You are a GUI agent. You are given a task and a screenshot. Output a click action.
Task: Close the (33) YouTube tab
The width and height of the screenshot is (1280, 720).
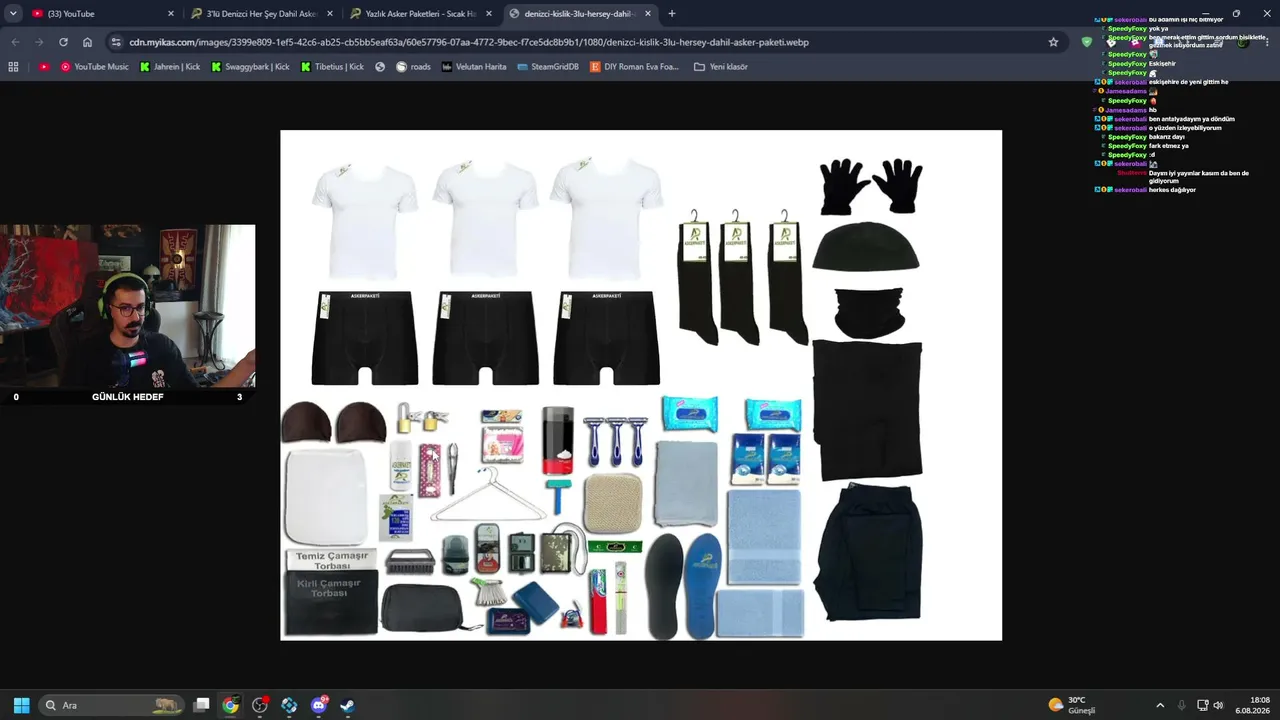171,14
